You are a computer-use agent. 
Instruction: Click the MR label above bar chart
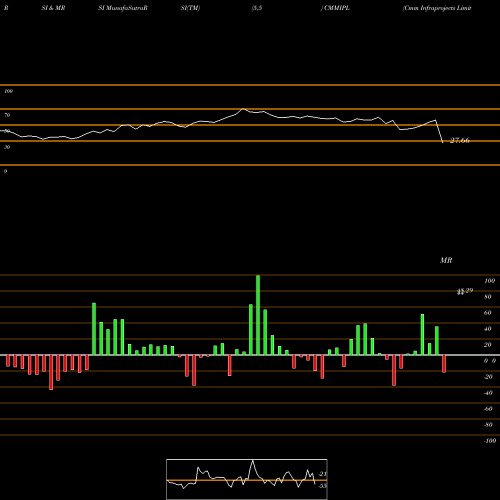[446, 260]
